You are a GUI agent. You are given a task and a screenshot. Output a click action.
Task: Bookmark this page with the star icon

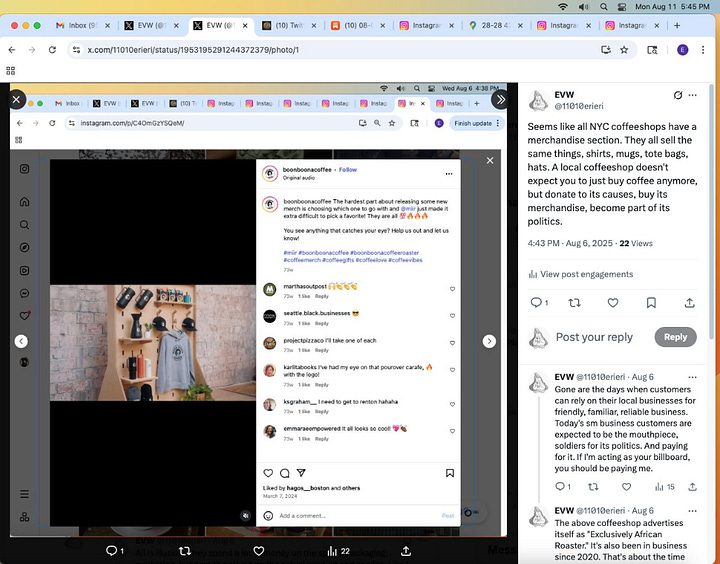(x=624, y=50)
